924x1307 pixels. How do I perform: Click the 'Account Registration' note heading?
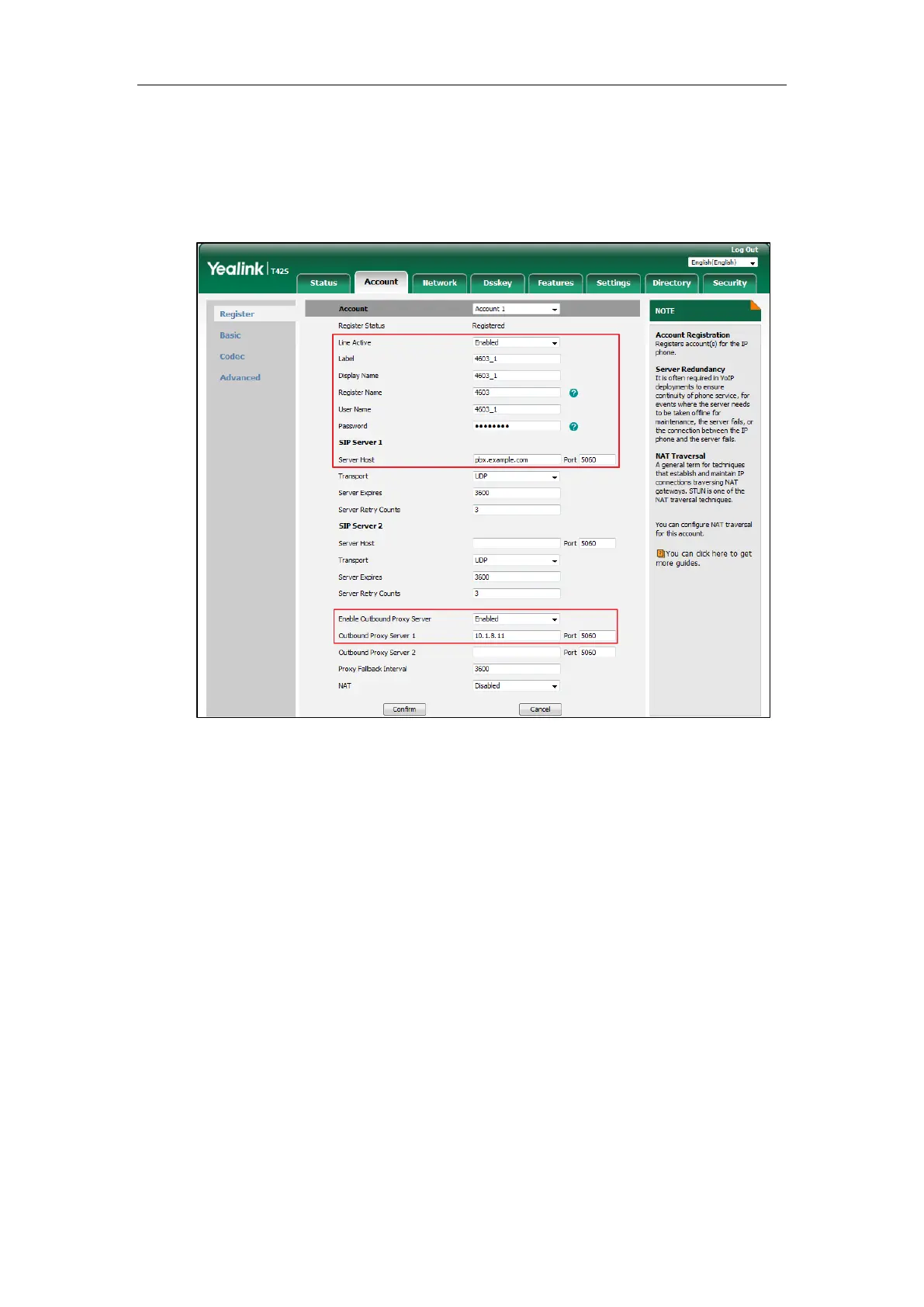click(692, 335)
